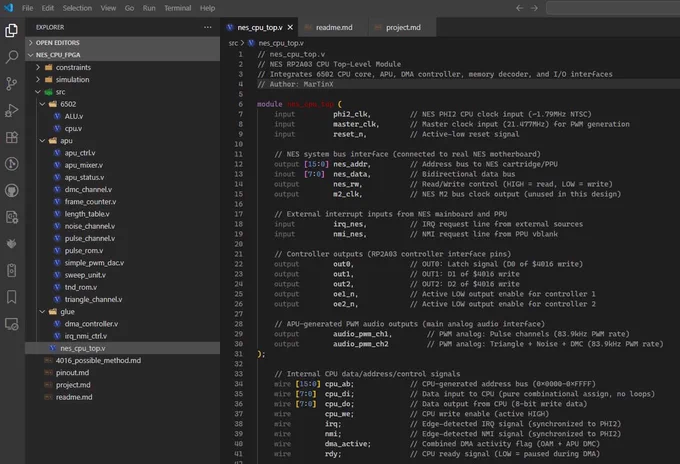Open Explorer more actions ellipsis
Image resolution: width=680 pixels, height=464 pixels.
pyautogui.click(x=208, y=27)
